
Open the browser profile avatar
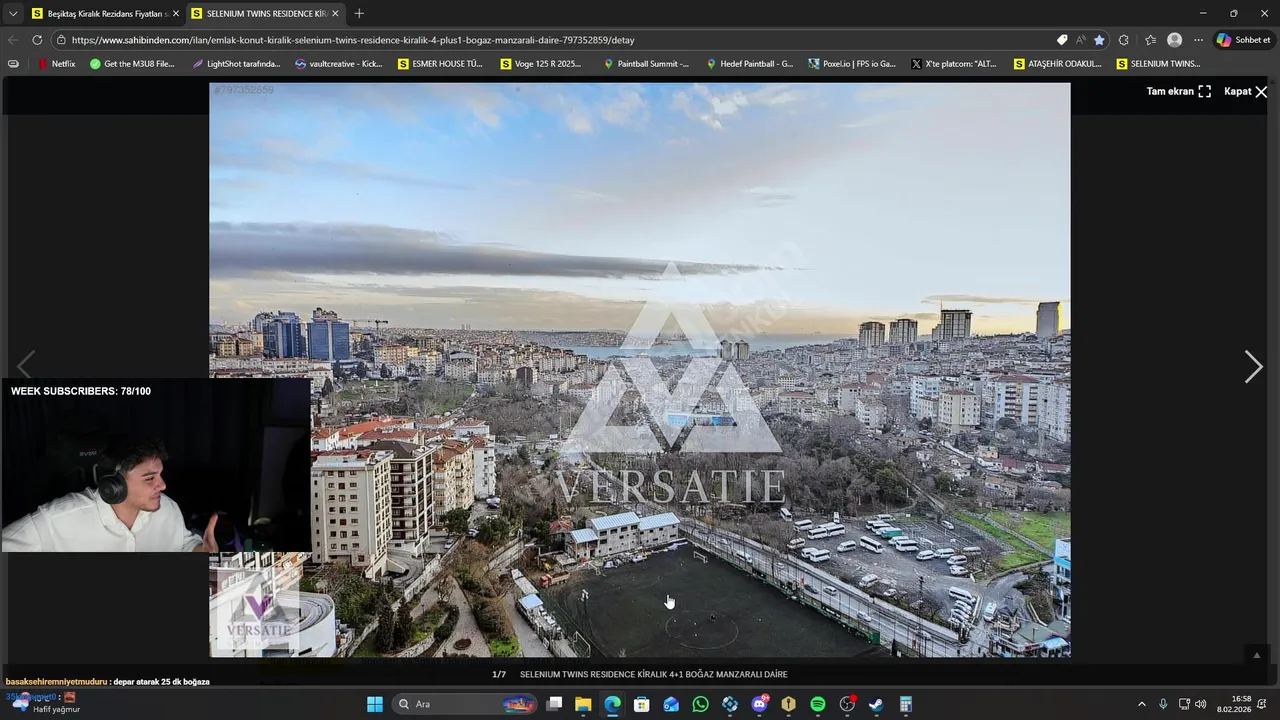point(1175,40)
